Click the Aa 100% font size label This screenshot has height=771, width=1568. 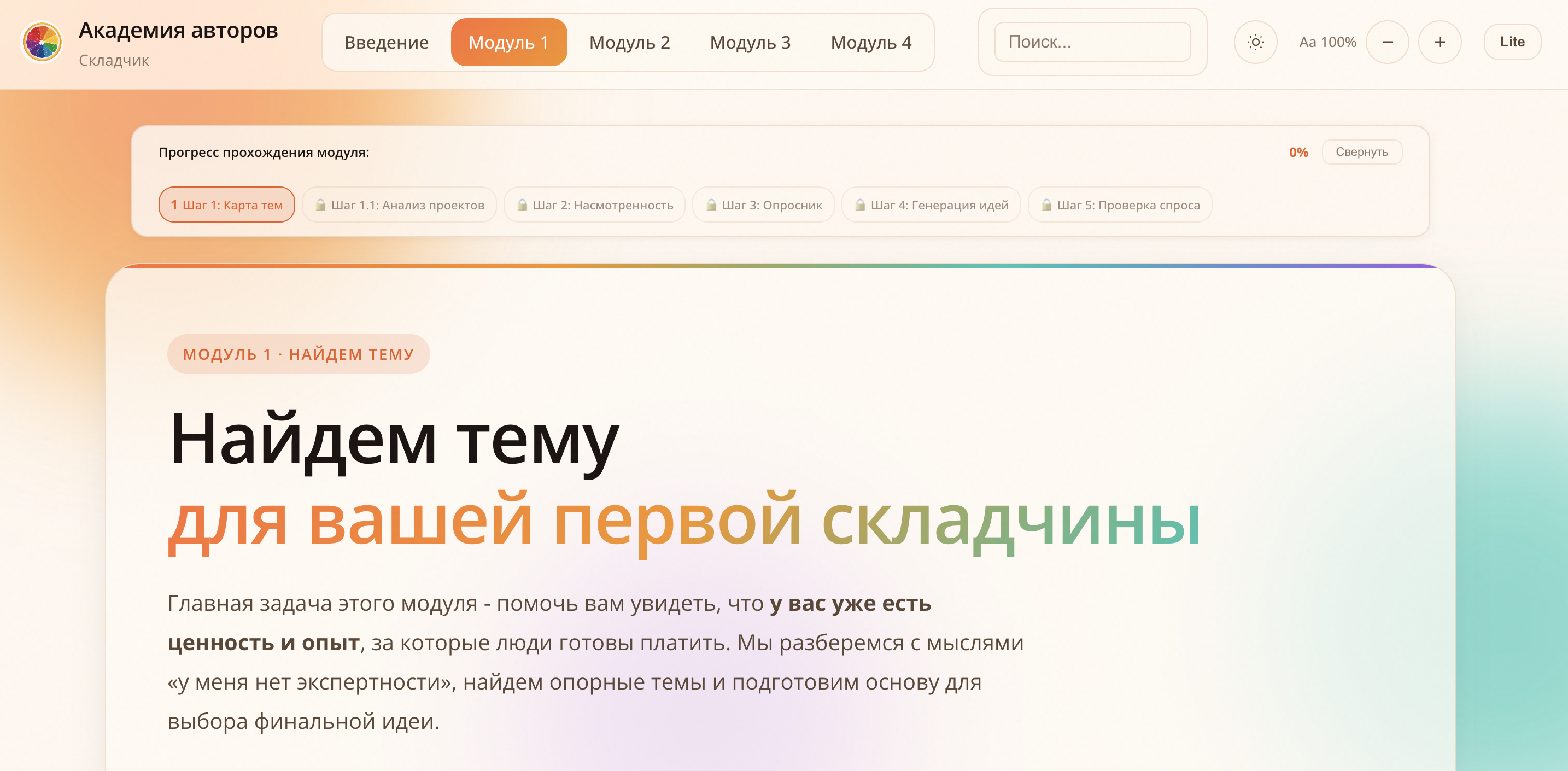pos(1327,42)
